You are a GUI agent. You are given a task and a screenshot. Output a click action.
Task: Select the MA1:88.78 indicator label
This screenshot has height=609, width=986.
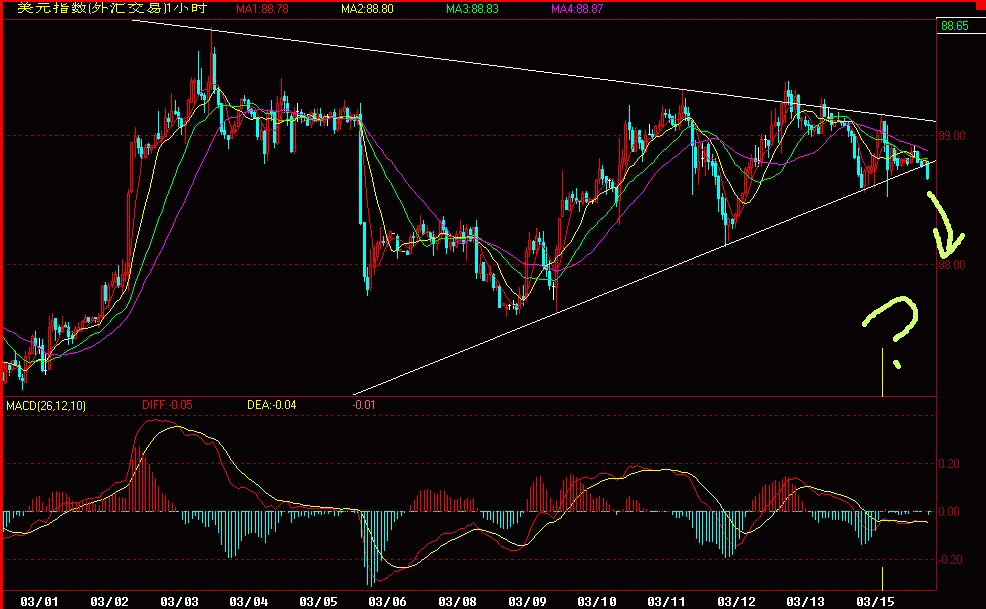(x=262, y=9)
